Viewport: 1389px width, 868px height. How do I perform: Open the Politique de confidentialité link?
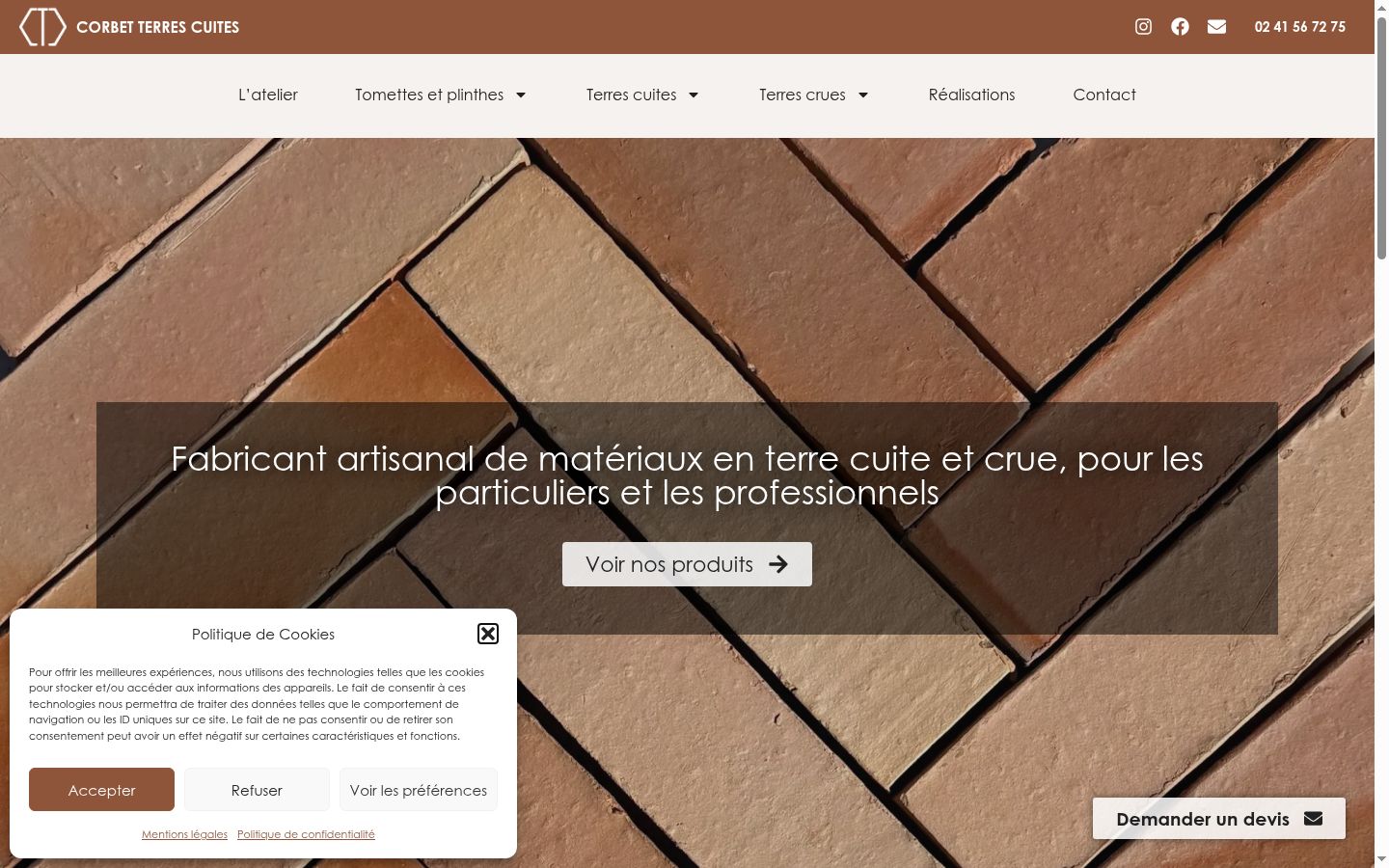pos(306,834)
